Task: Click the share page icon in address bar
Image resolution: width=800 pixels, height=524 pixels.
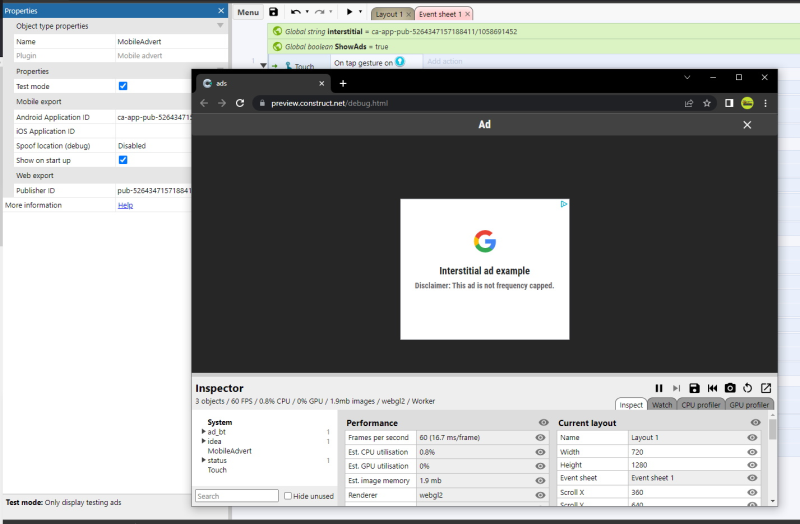Action: (x=689, y=103)
